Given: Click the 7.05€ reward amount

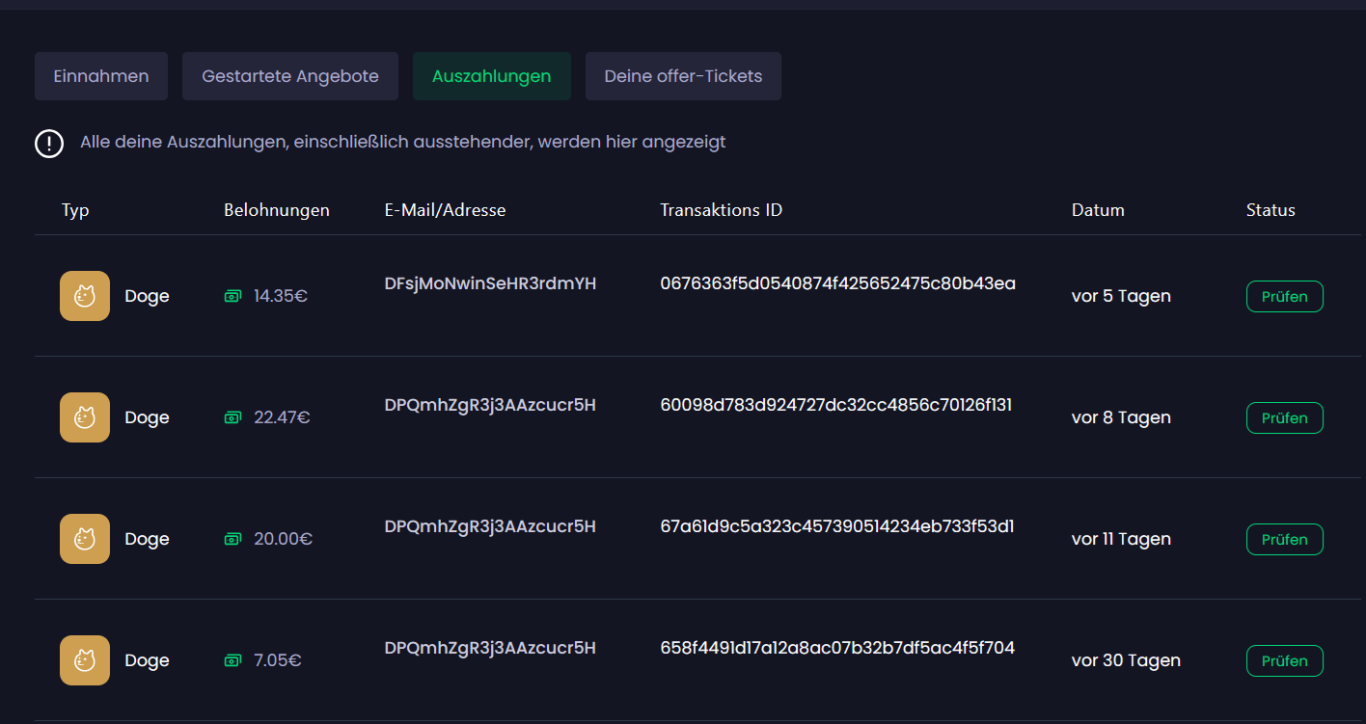Looking at the screenshot, I should pyautogui.click(x=278, y=661).
